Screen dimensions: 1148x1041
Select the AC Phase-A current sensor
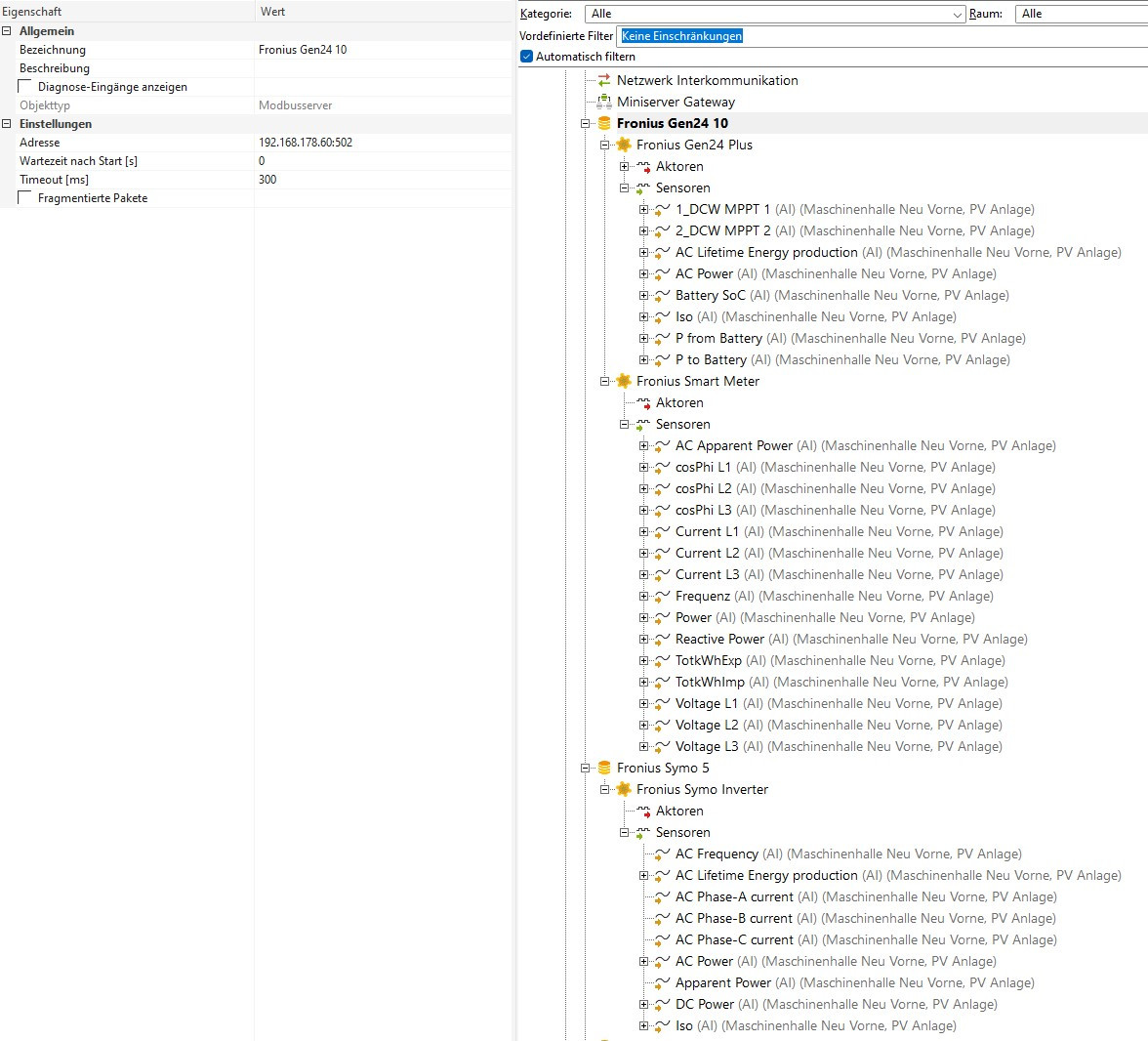coord(865,897)
